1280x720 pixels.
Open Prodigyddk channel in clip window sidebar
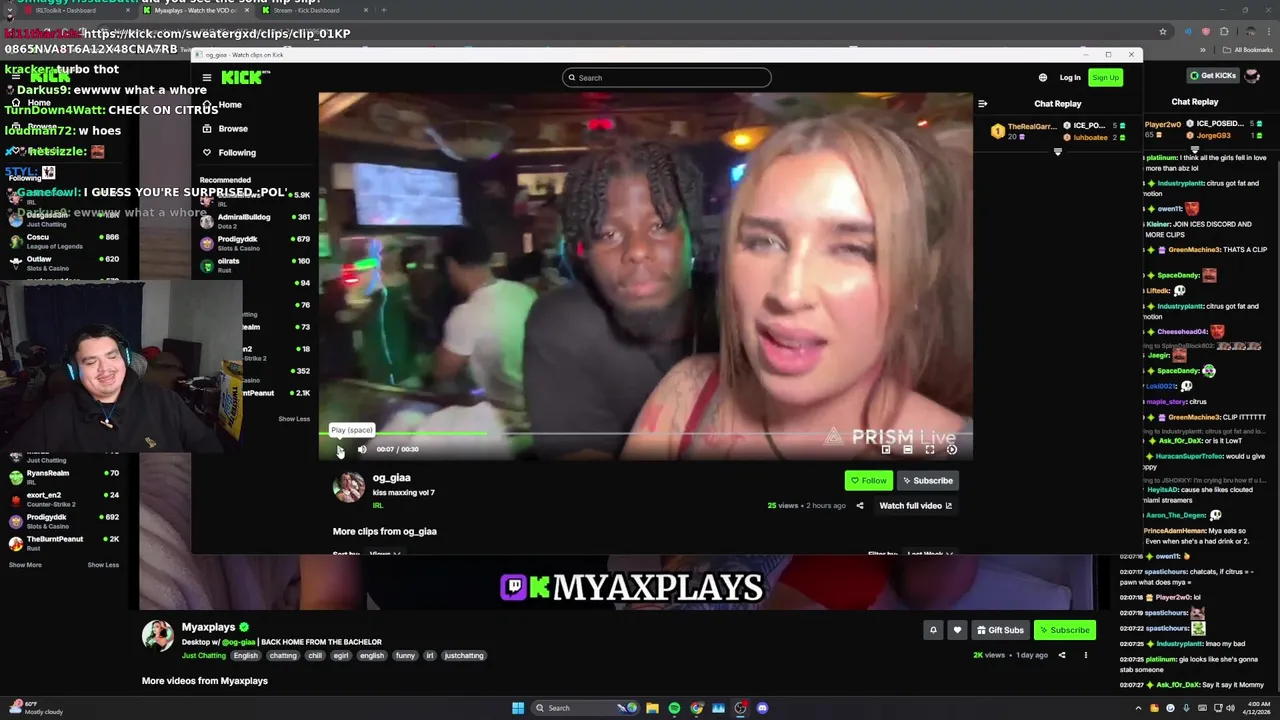tap(255, 243)
